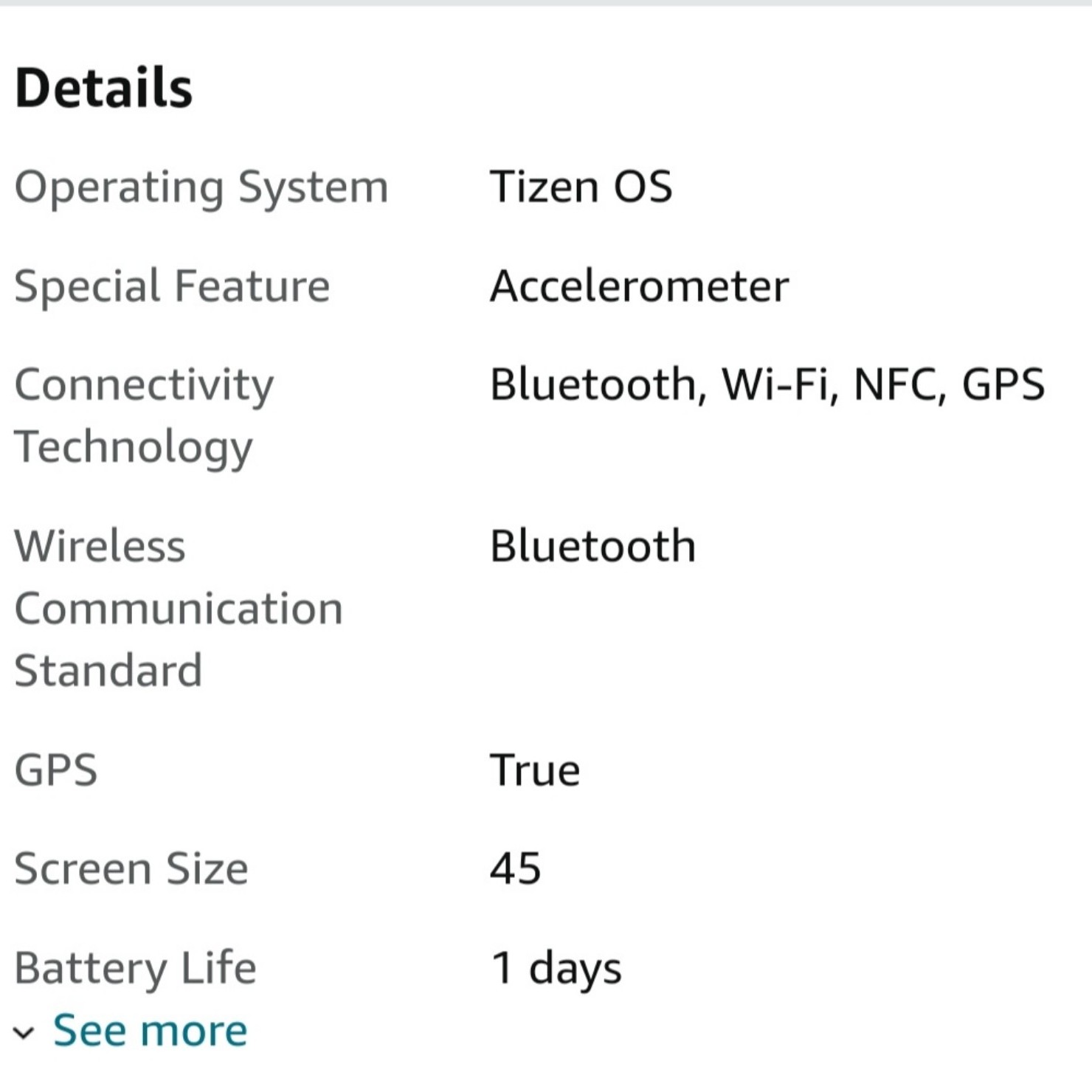
Task: Select the Bluetooth value under Wireless Communication
Action: [x=593, y=547]
